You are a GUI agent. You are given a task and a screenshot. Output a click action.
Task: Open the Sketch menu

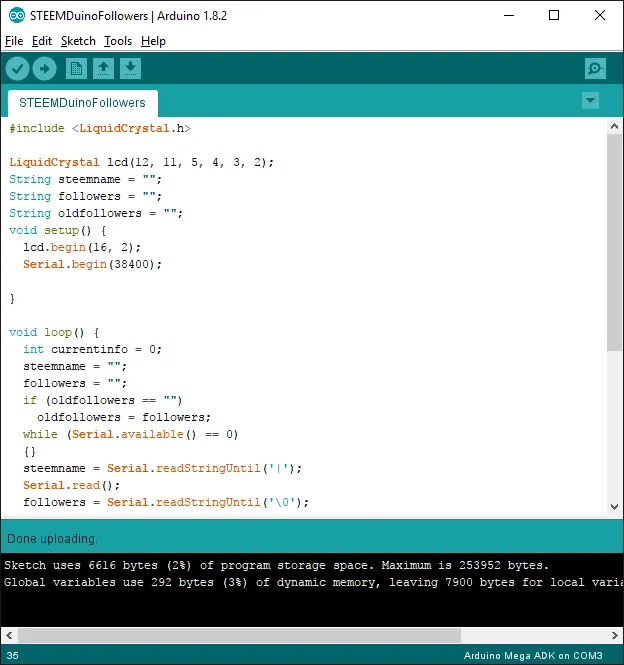(x=78, y=41)
